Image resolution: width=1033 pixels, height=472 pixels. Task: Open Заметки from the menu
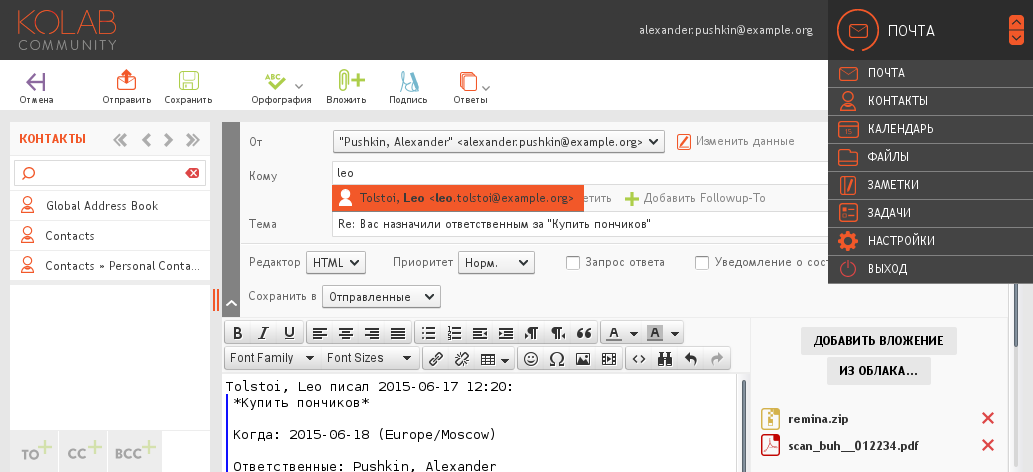[930, 185]
